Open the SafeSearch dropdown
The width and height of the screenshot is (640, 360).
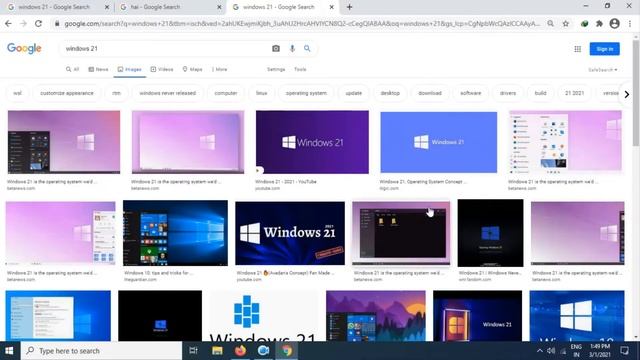pos(603,70)
